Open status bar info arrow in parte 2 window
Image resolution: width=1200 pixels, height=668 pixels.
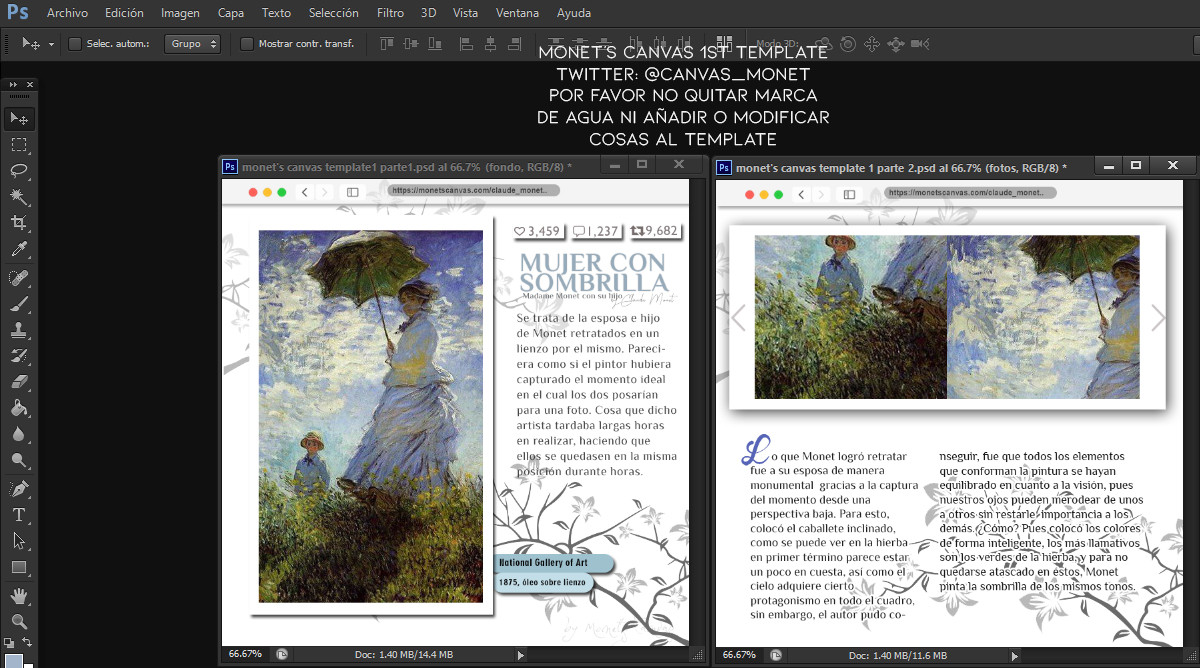point(1015,655)
